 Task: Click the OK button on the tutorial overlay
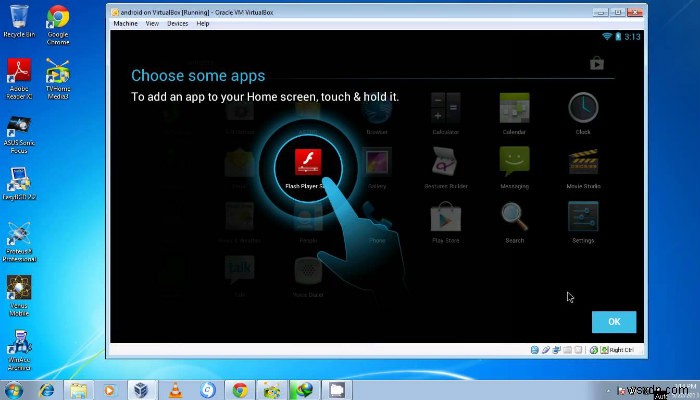614,322
